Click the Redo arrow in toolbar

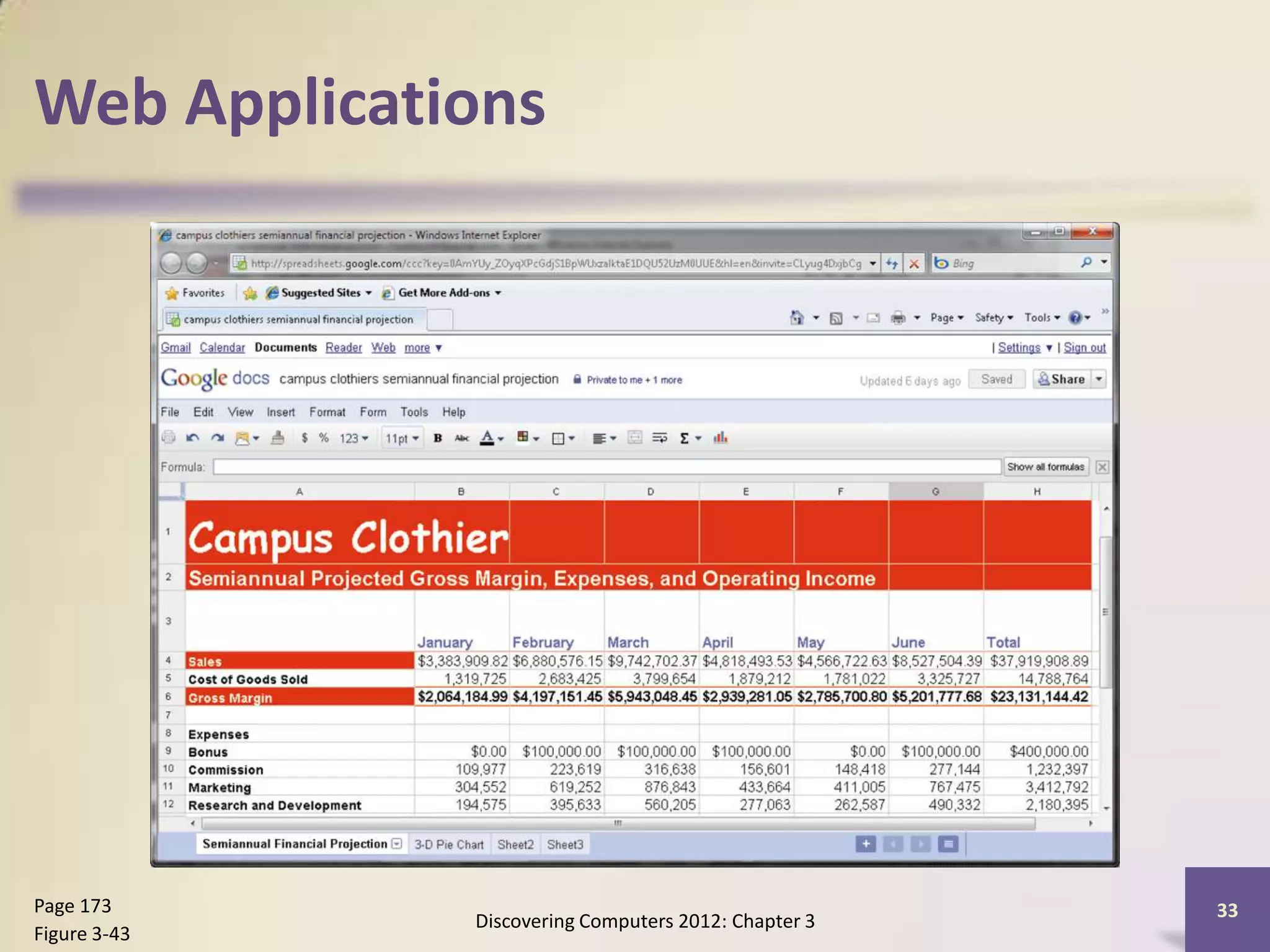pyautogui.click(x=217, y=438)
